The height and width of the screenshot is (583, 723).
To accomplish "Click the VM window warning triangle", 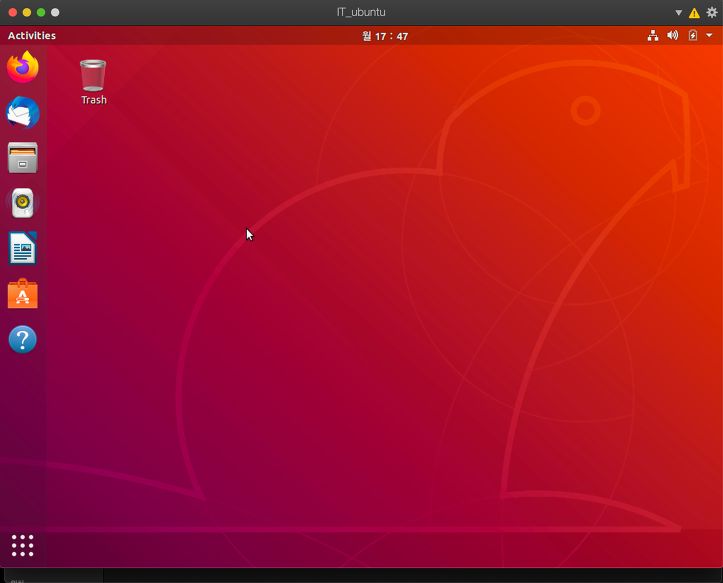I will pyautogui.click(x=694, y=13).
